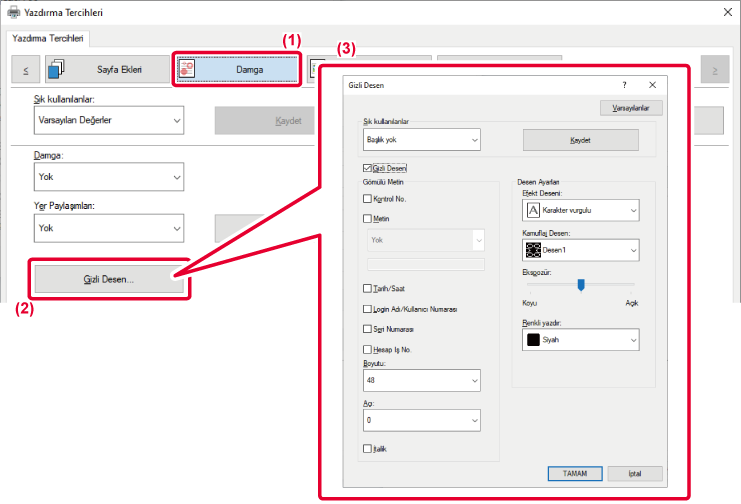The height and width of the screenshot is (504, 741).
Task: Click the Sayfa Ekleri tab icon
Action: [56, 70]
